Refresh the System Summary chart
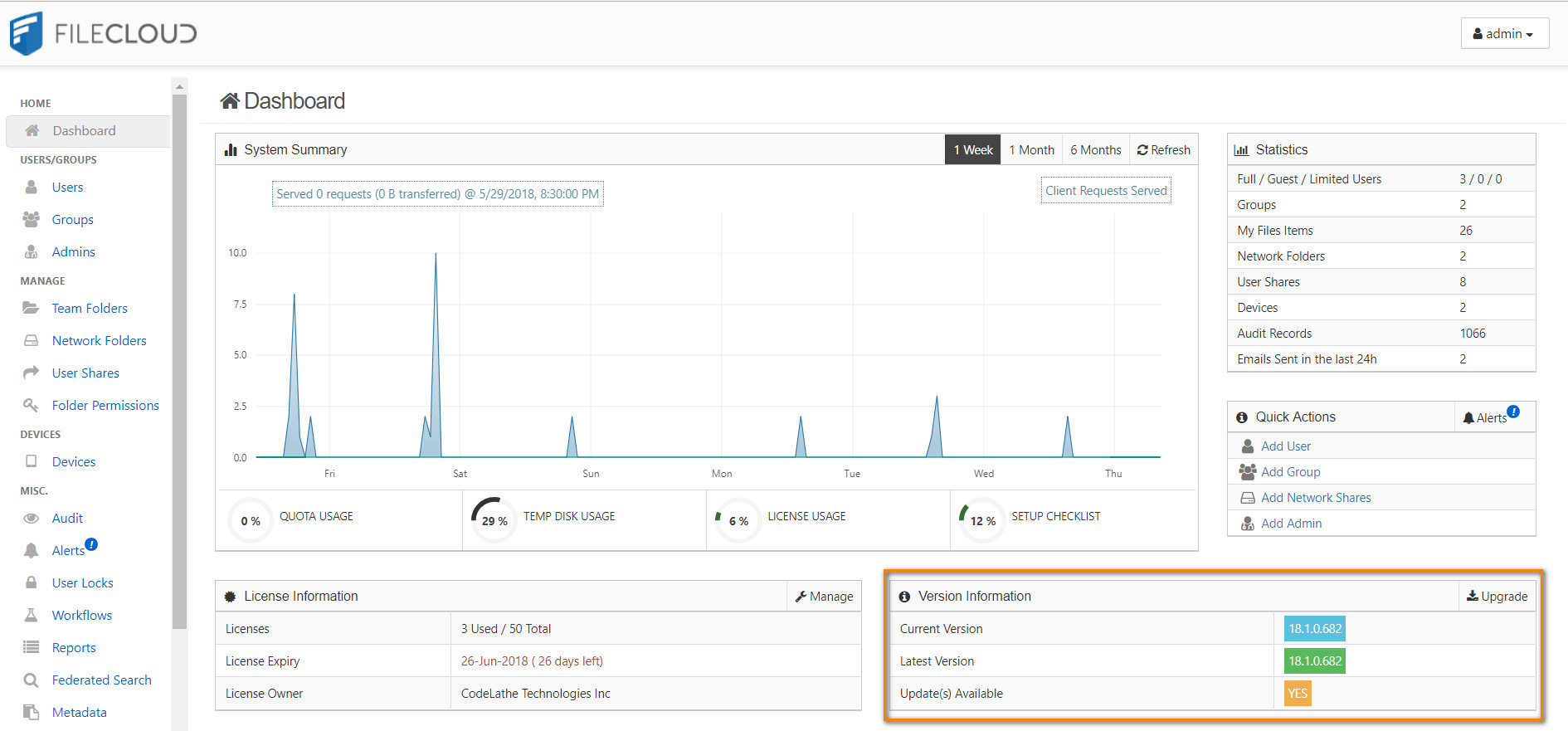Screen dimensions: 1568x731 click(1163, 150)
